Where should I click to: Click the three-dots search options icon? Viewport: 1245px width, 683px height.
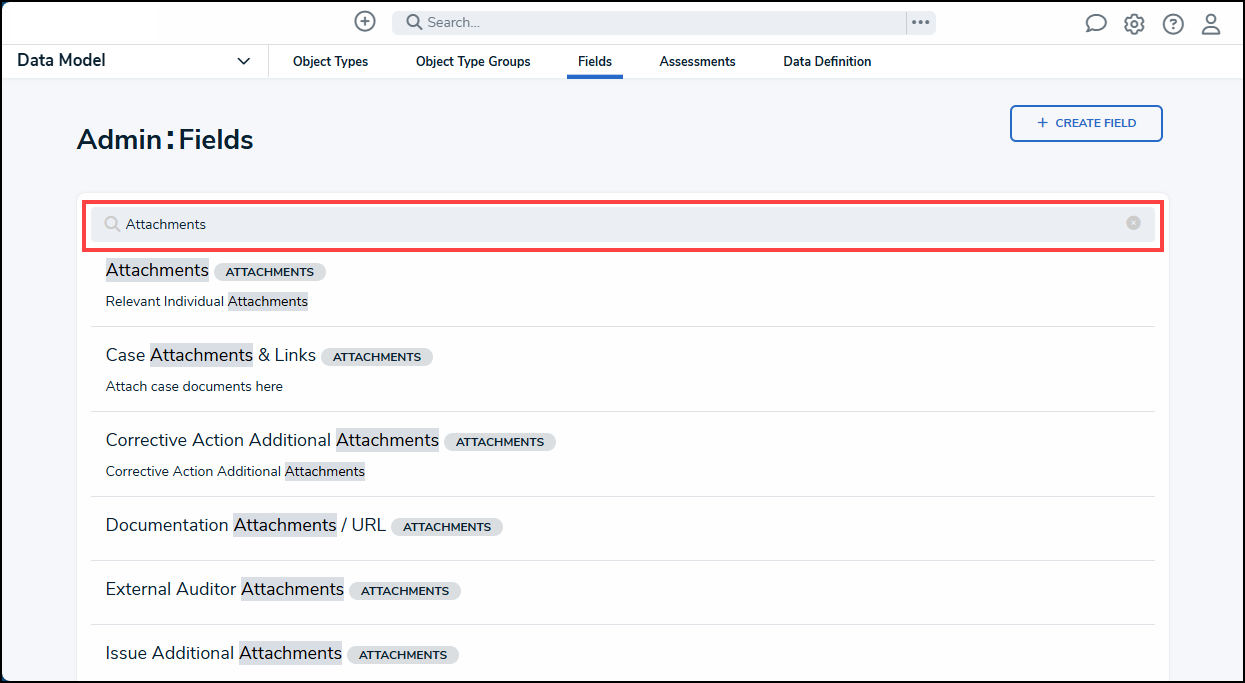pyautogui.click(x=920, y=22)
